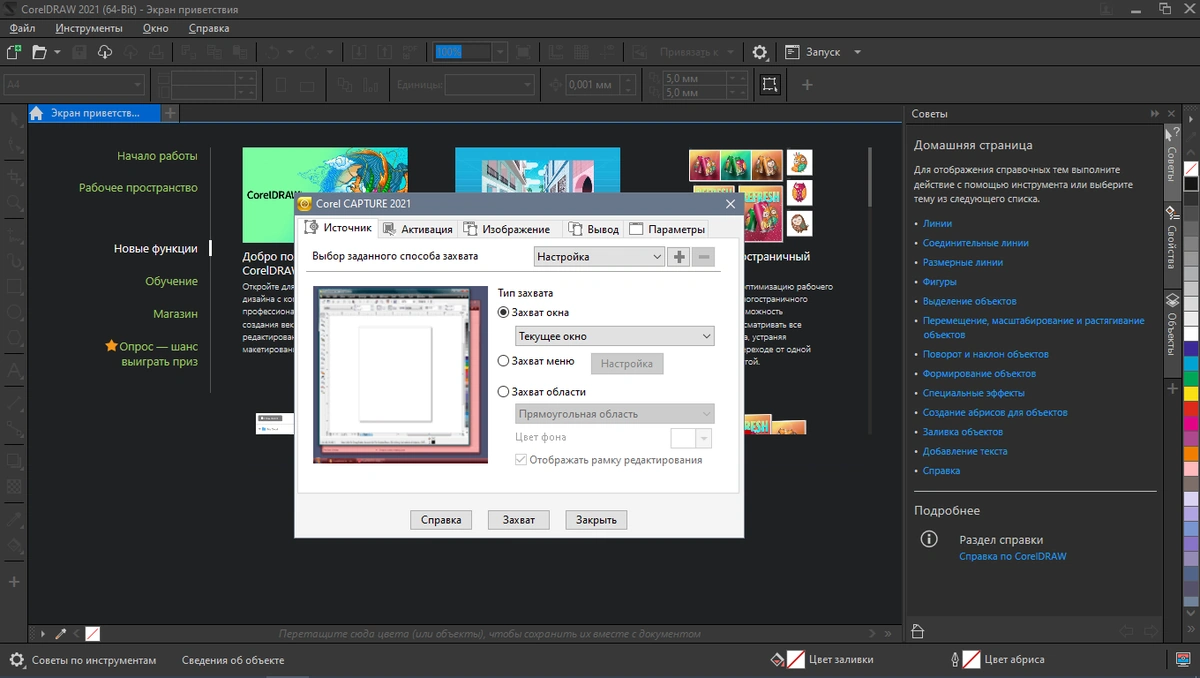Viewport: 1200px width, 678px height.
Task: Pick the red swatch in color palette
Action: (1191, 408)
